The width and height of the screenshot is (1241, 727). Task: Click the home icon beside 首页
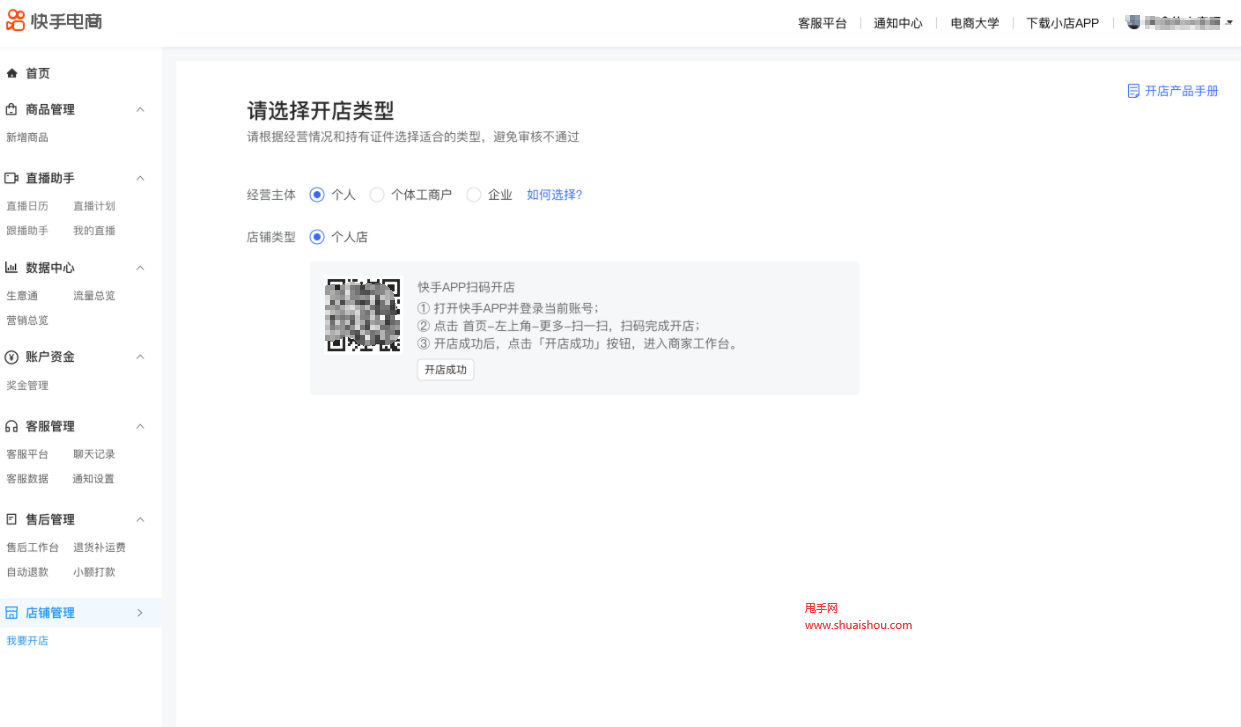pos(12,73)
